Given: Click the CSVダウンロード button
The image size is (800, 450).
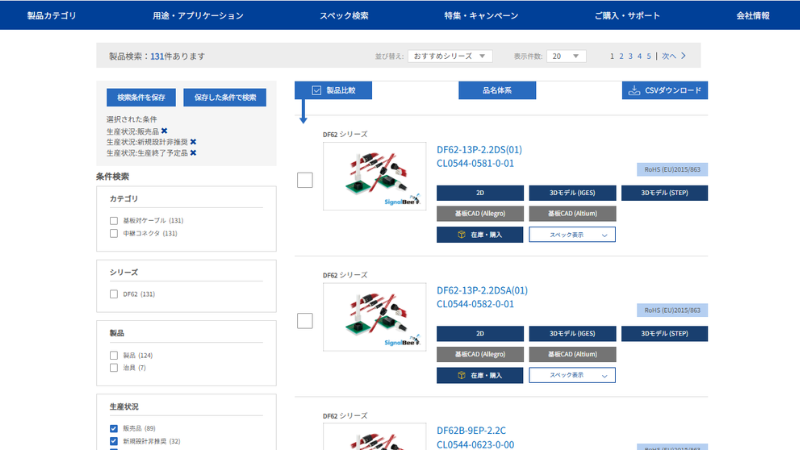Looking at the screenshot, I should (x=665, y=90).
